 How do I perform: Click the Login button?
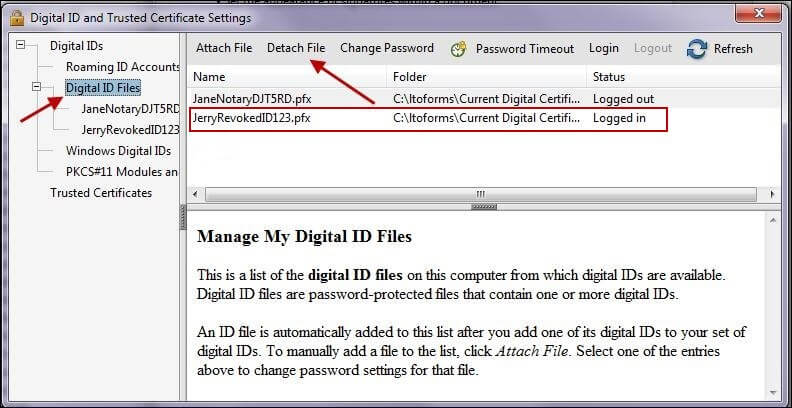(604, 48)
